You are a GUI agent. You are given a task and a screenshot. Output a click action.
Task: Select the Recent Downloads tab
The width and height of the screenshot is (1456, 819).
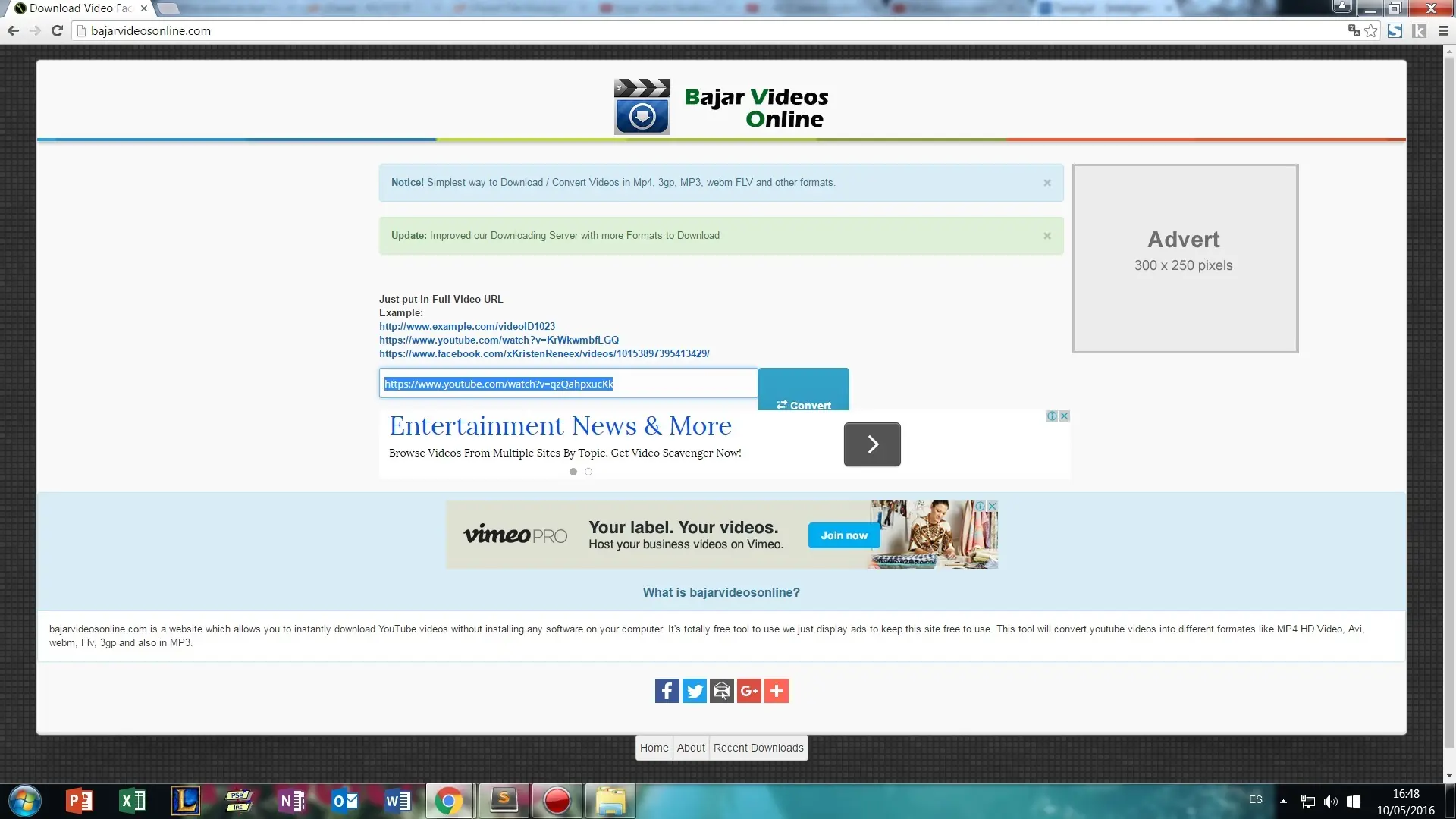tap(758, 748)
